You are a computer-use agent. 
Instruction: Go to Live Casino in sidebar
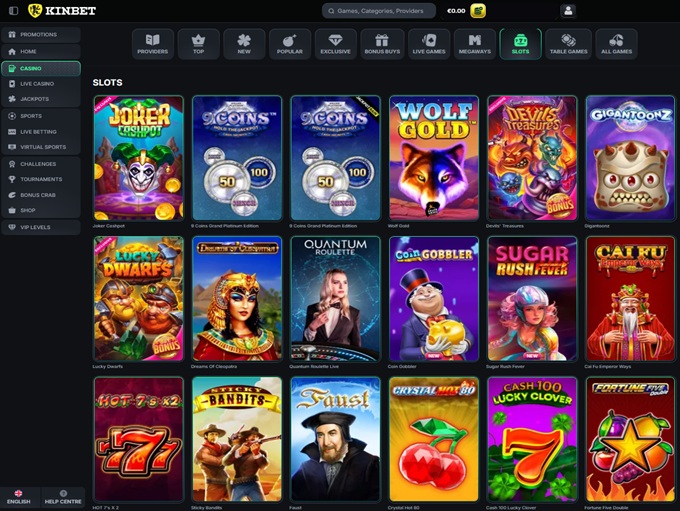click(x=40, y=83)
